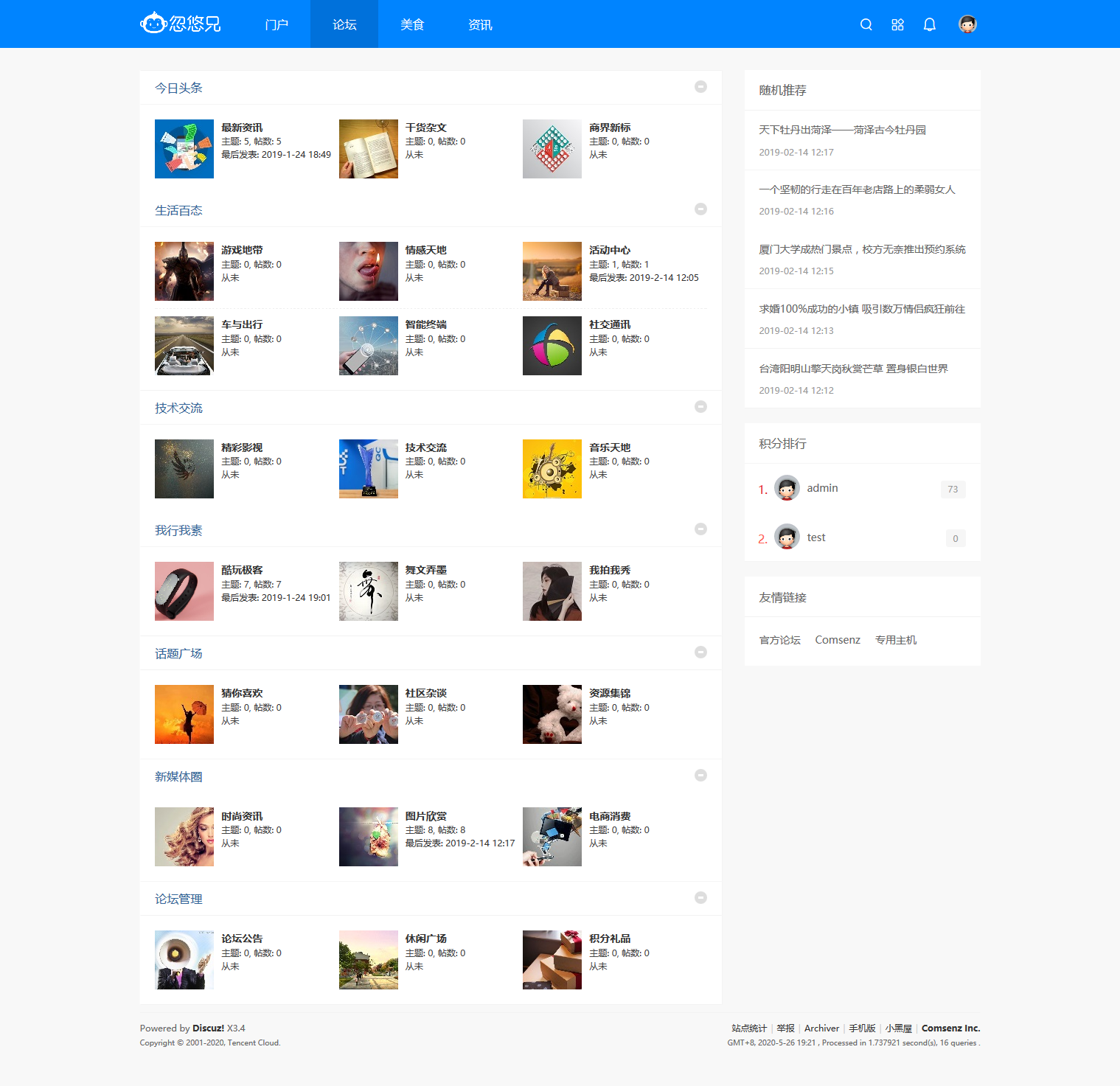Open the 积分礼品 gift boxes icon
1120x1086 pixels.
point(552,960)
